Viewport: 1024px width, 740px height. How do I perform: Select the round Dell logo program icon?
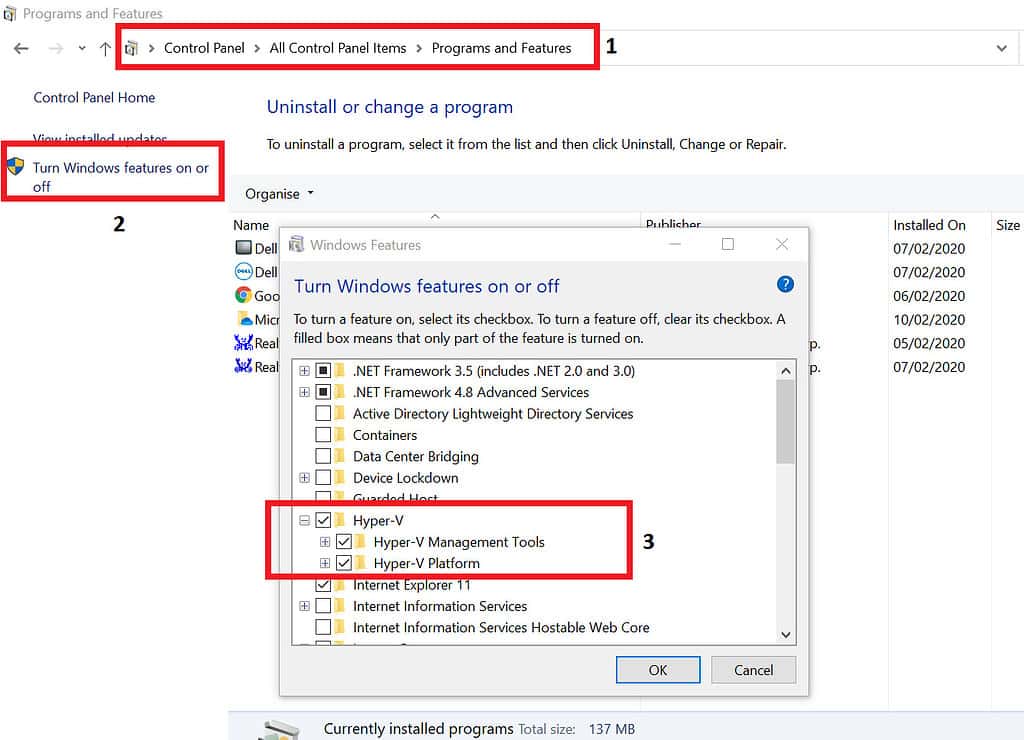coord(243,271)
